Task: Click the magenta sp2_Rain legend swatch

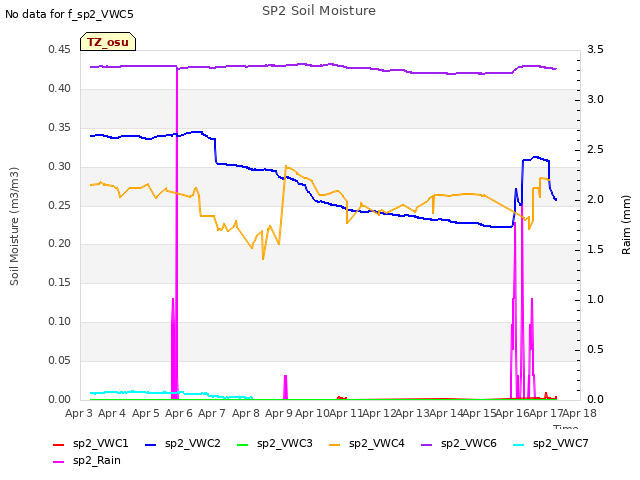Action: click(x=59, y=462)
